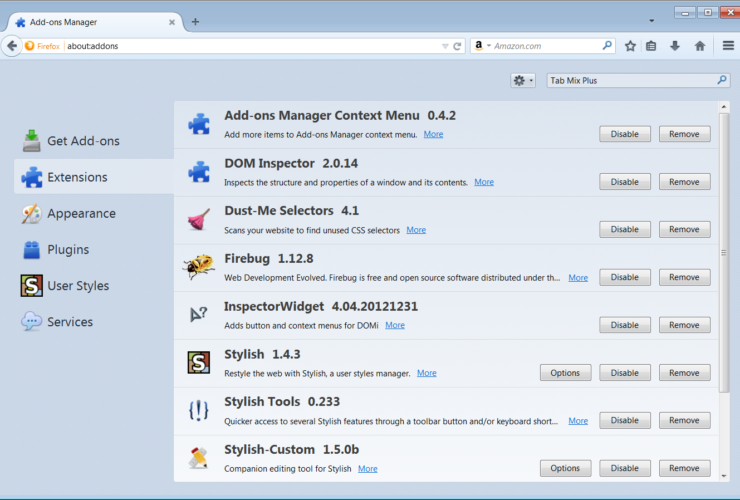The width and height of the screenshot is (740, 500).
Task: Open Options for Stylish-Custom
Action: coord(565,468)
